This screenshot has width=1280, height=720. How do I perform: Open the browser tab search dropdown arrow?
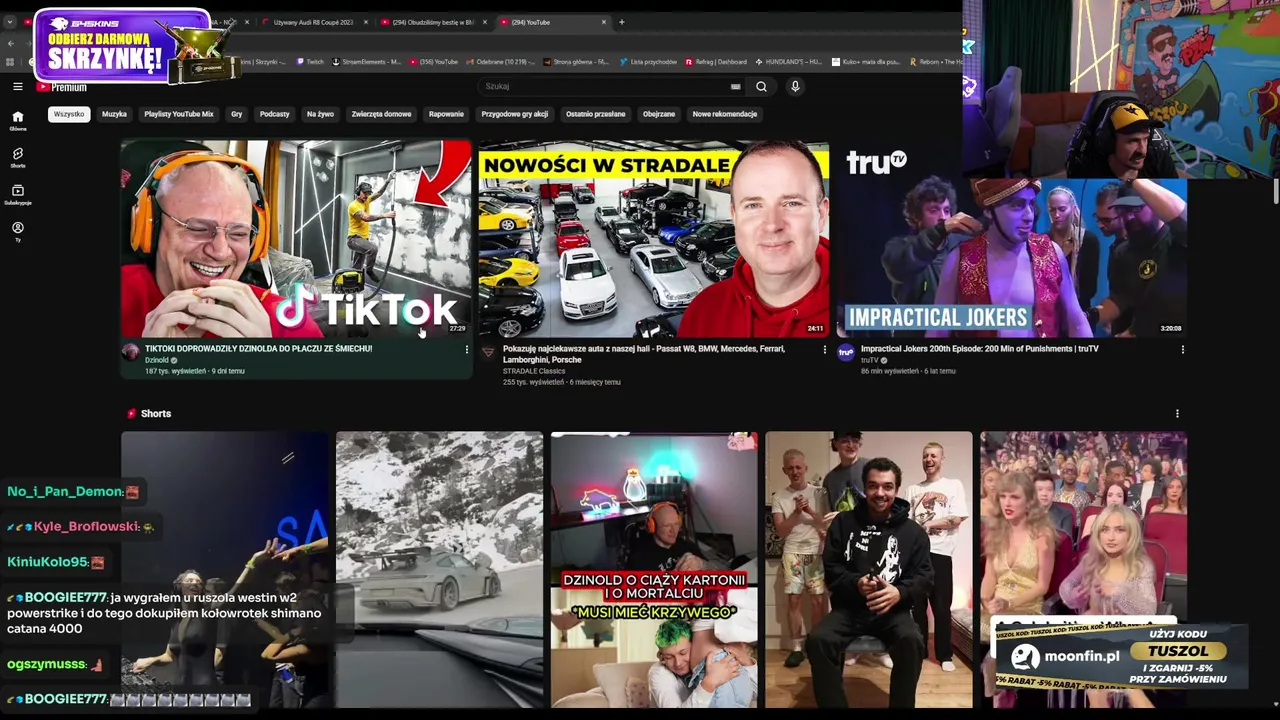10,22
